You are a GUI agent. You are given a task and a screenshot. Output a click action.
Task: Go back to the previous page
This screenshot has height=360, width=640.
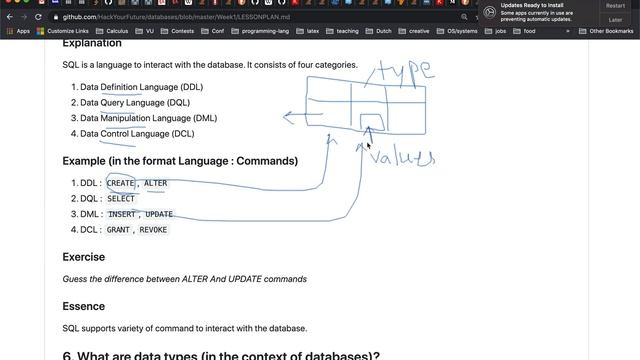pos(10,17)
